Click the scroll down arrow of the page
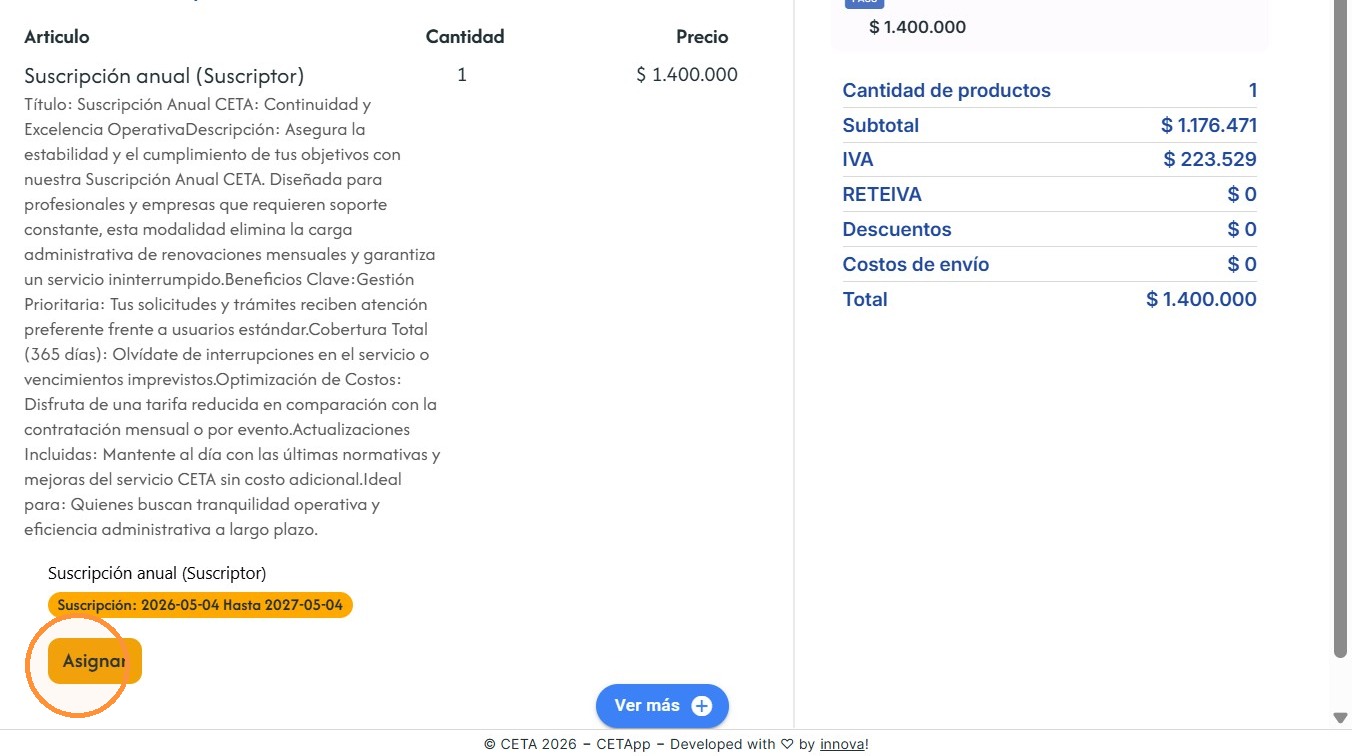1352x756 pixels. pyautogui.click(x=1341, y=717)
